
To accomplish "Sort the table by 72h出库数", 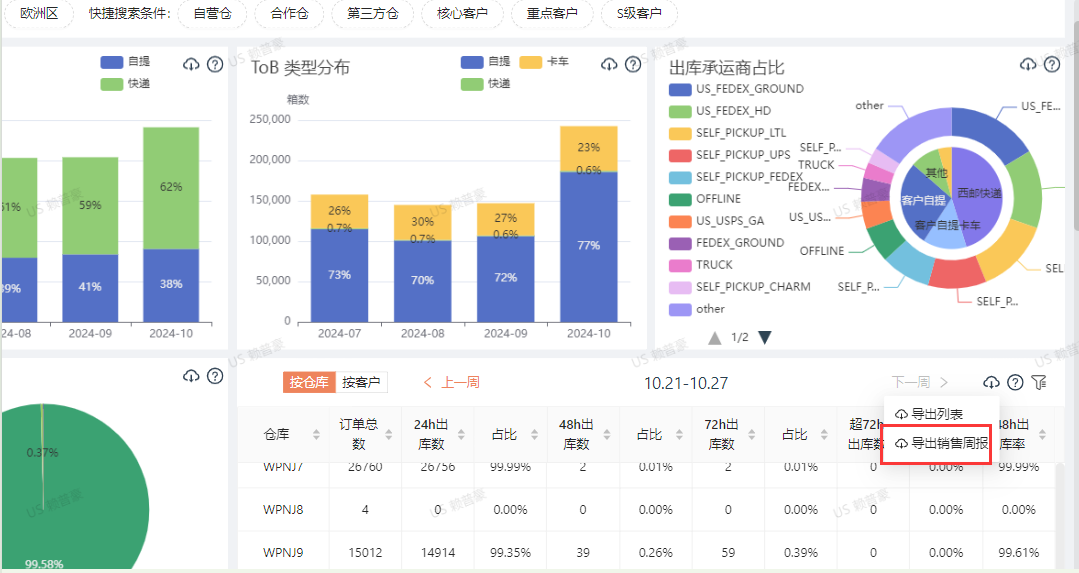I will (x=752, y=435).
